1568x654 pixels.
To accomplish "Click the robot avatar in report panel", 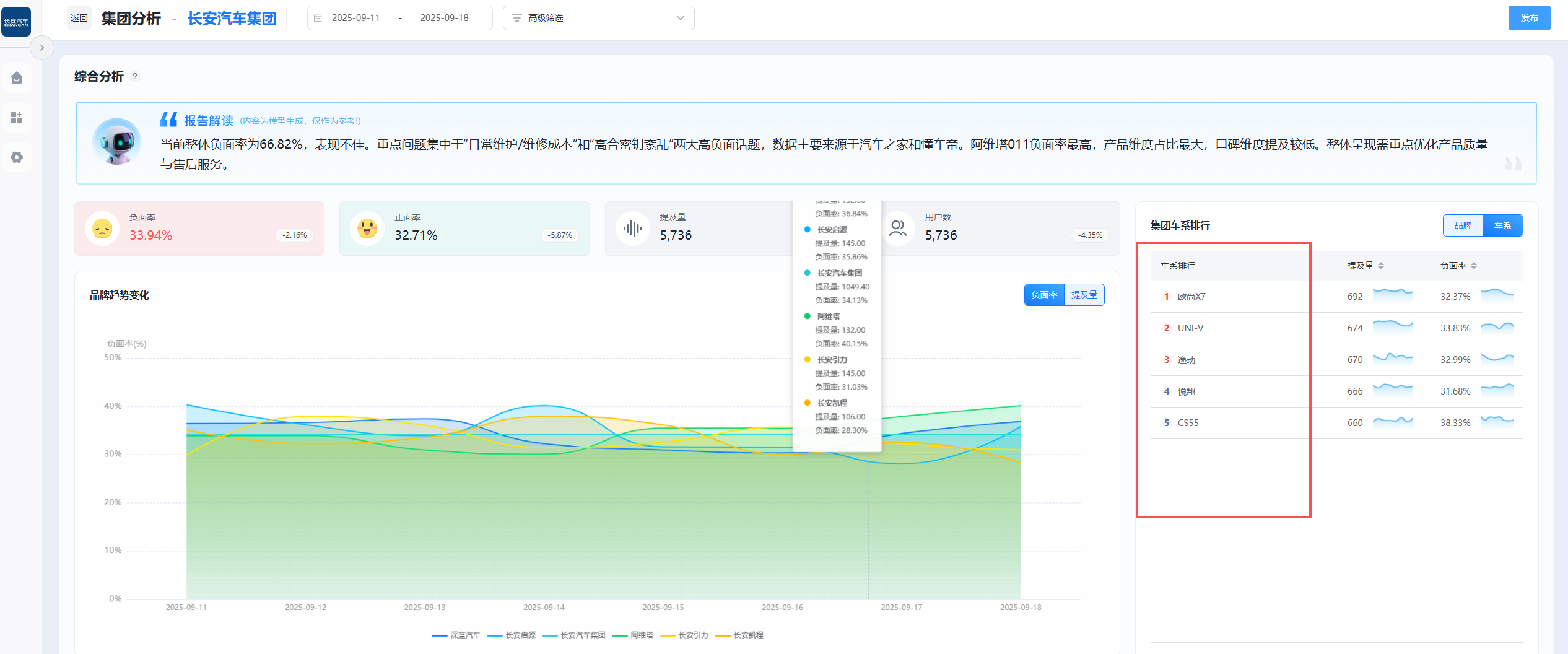I will 117,142.
